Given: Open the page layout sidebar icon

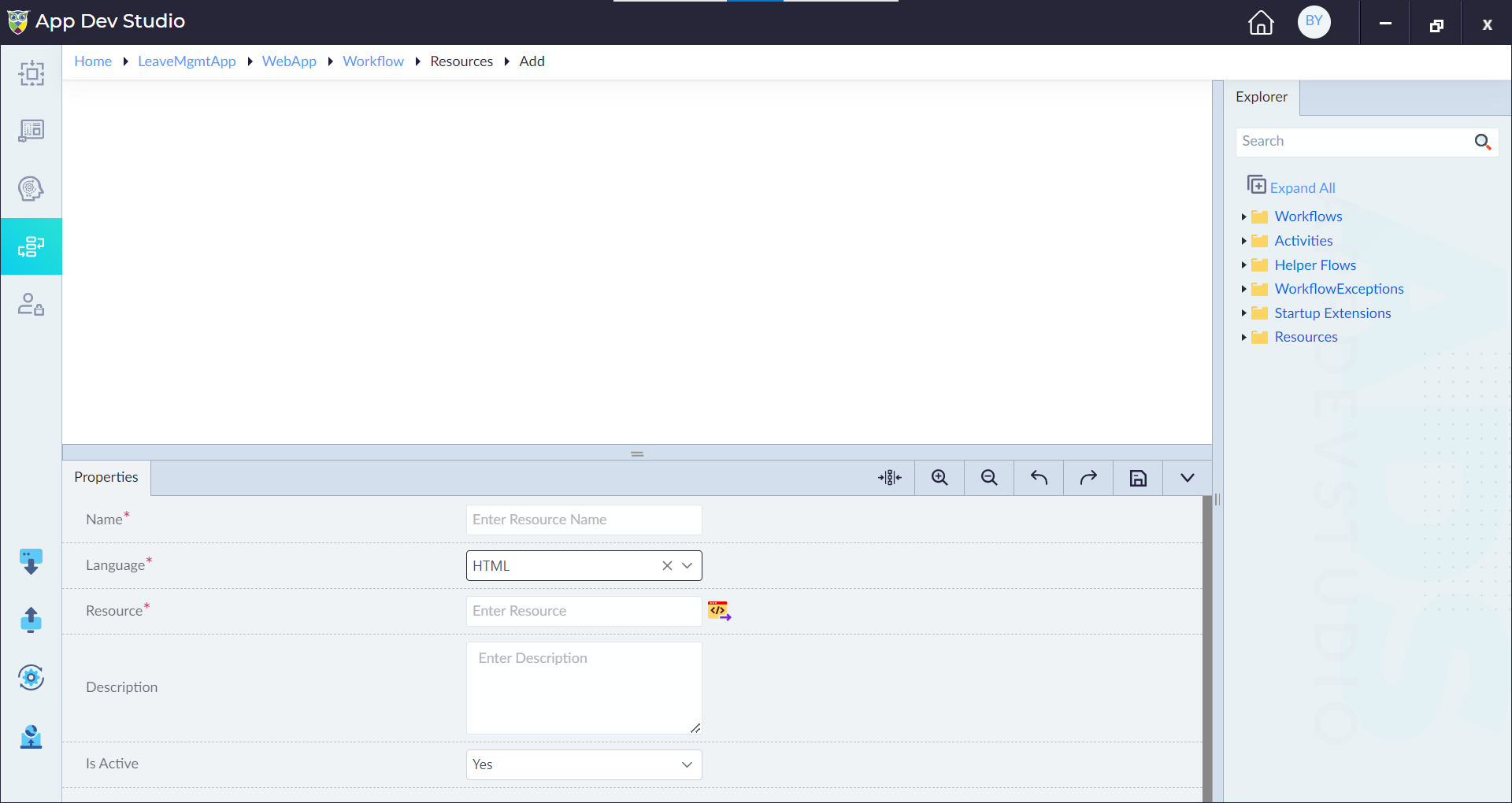Looking at the screenshot, I should point(31,131).
